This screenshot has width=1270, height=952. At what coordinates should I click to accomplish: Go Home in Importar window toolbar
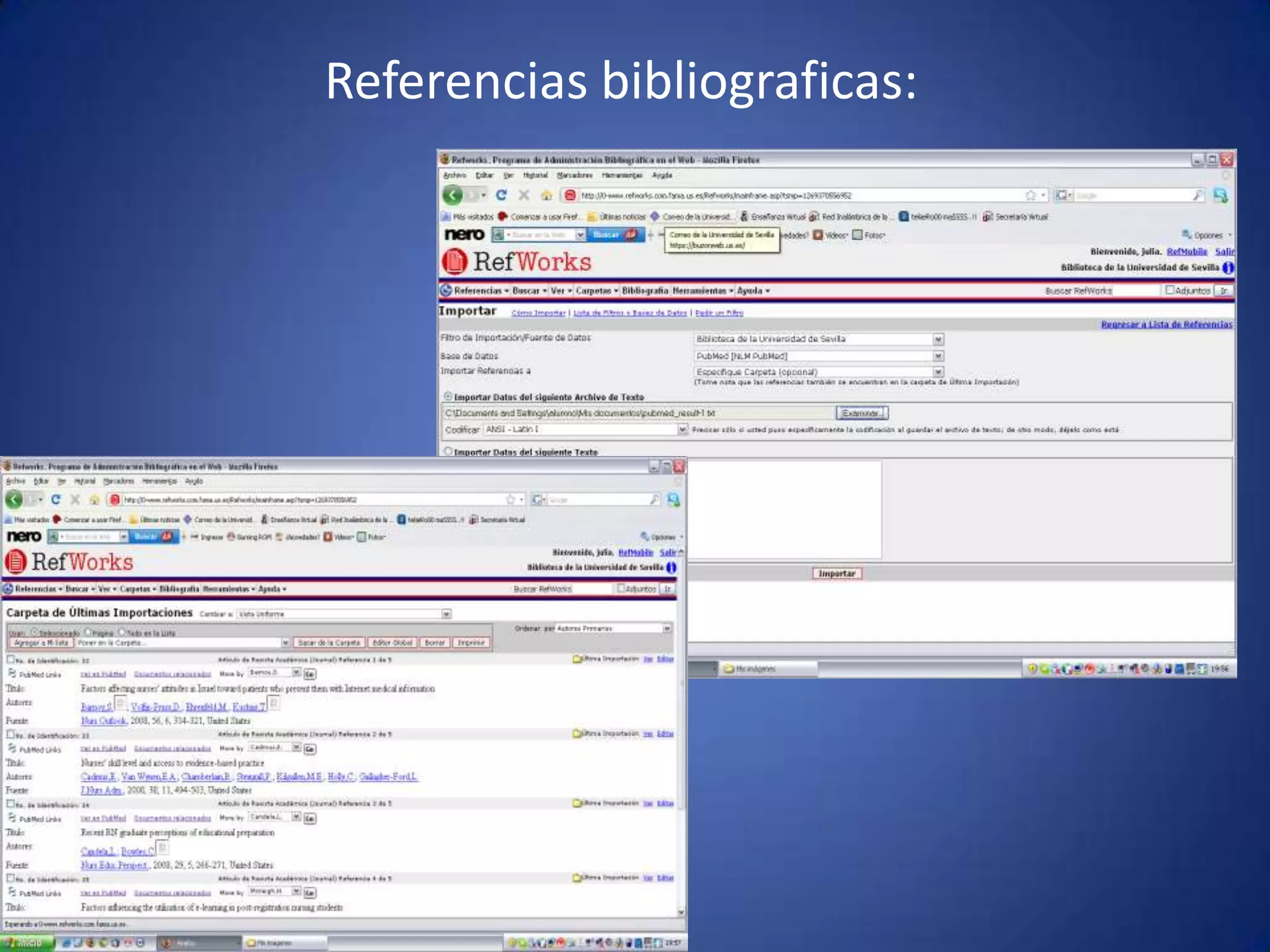(546, 196)
